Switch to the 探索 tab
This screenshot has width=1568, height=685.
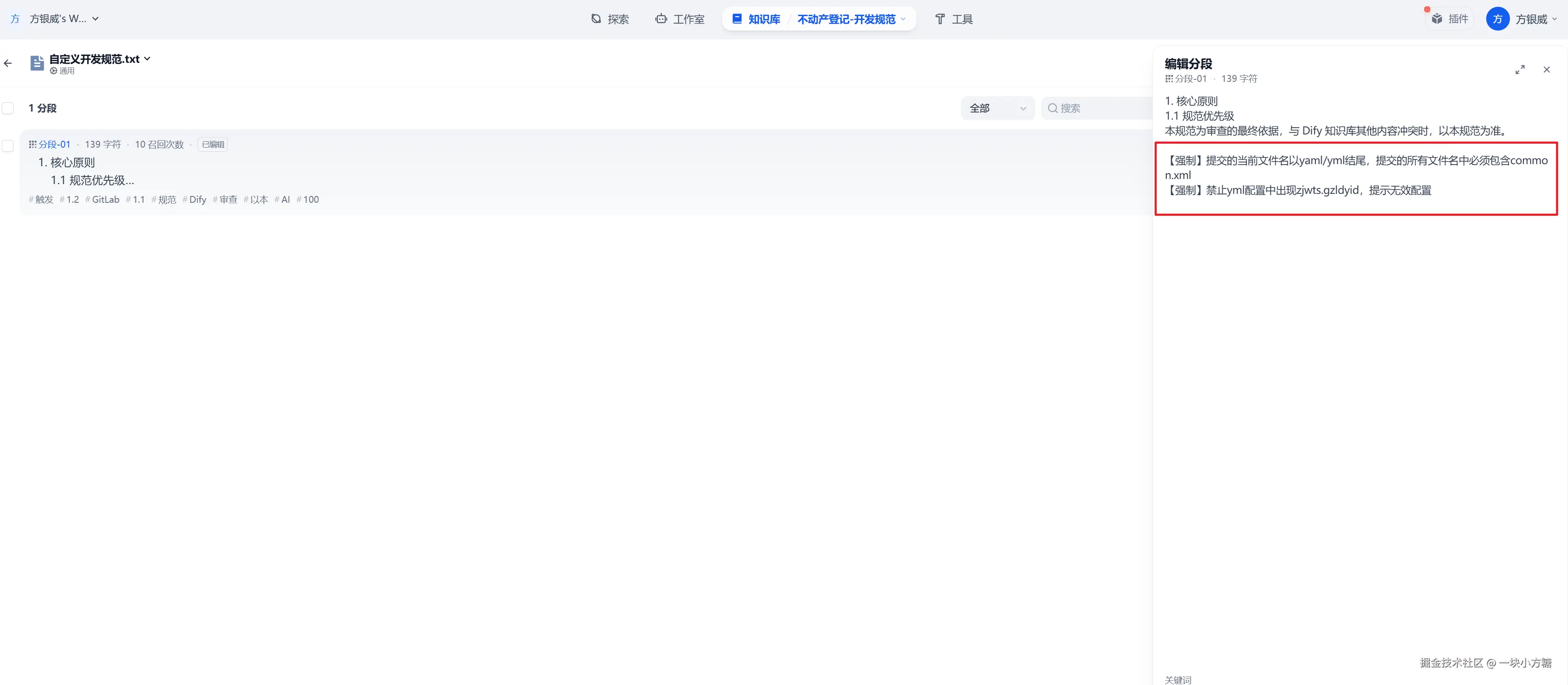tap(610, 19)
